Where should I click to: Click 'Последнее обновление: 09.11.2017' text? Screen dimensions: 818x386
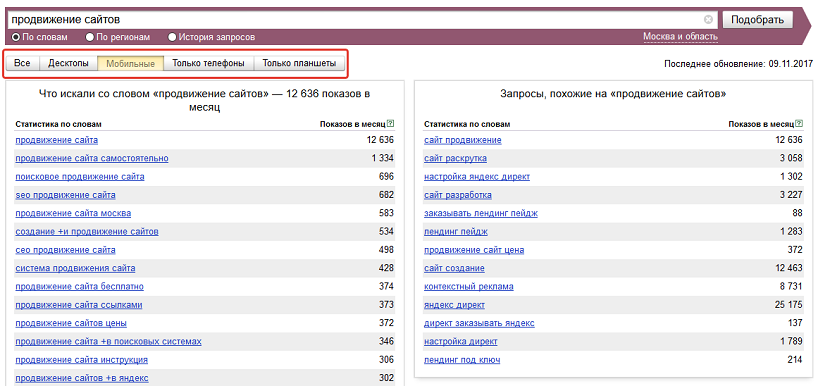tap(739, 64)
